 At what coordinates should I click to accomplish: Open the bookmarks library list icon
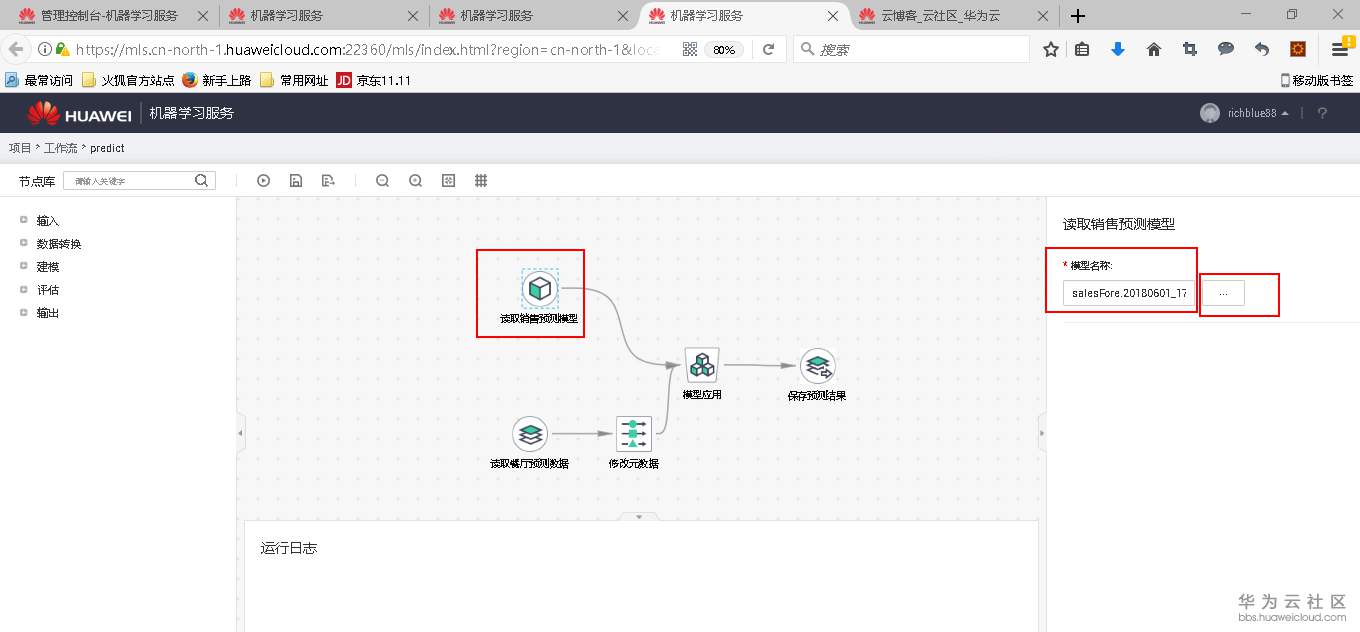click(x=1082, y=49)
